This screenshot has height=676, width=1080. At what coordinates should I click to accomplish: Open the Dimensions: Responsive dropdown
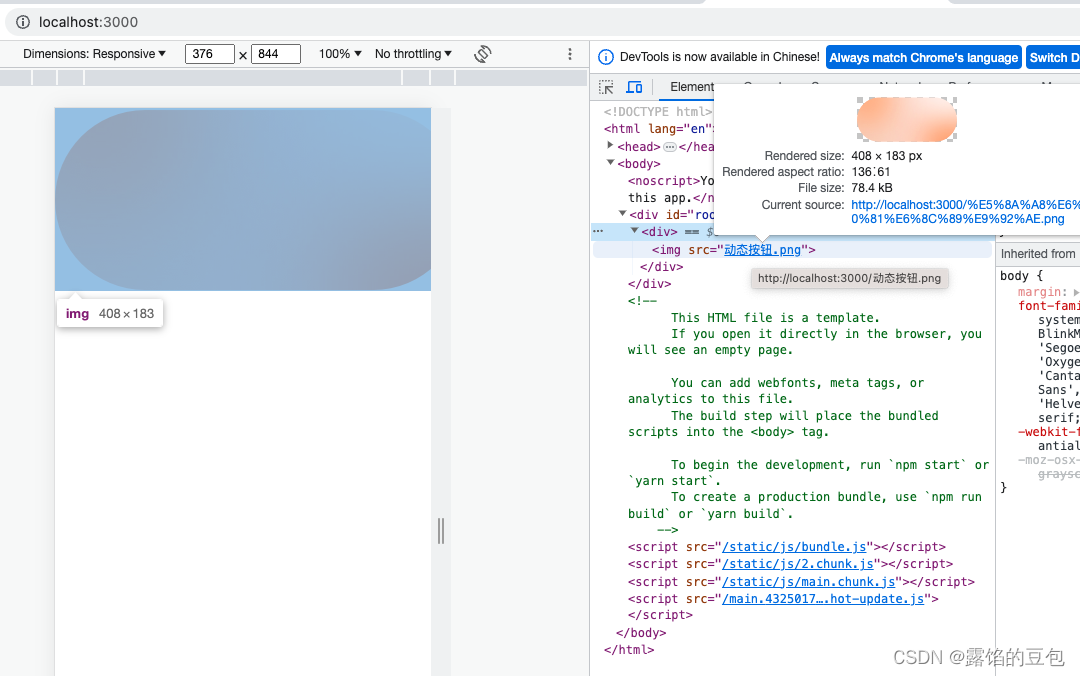click(94, 54)
